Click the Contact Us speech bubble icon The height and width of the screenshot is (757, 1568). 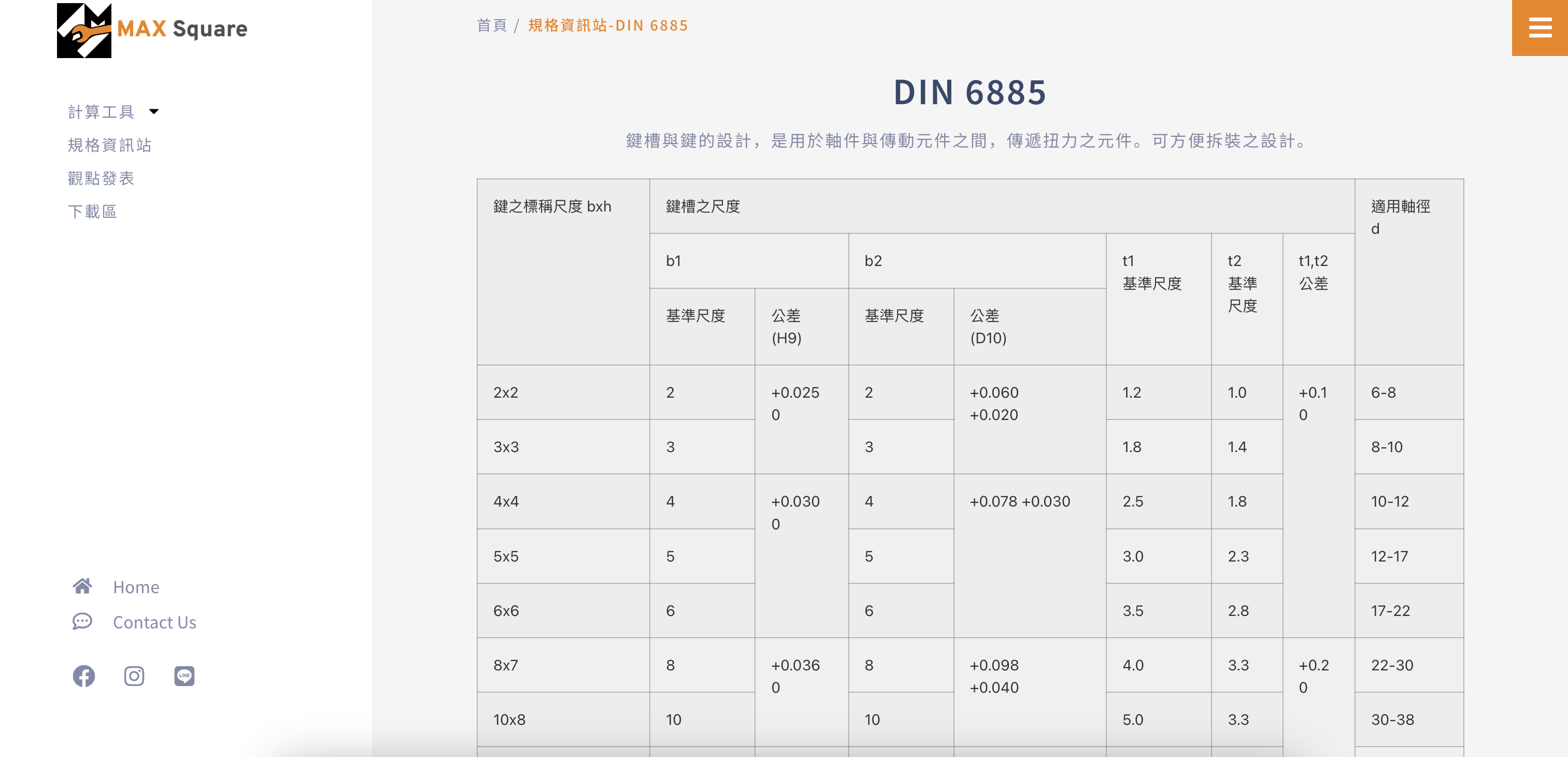click(x=82, y=621)
